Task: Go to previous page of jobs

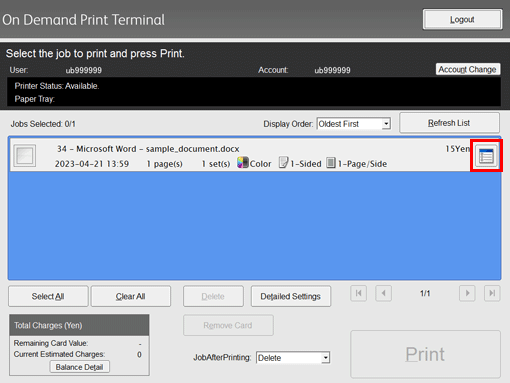Action: (x=383, y=293)
